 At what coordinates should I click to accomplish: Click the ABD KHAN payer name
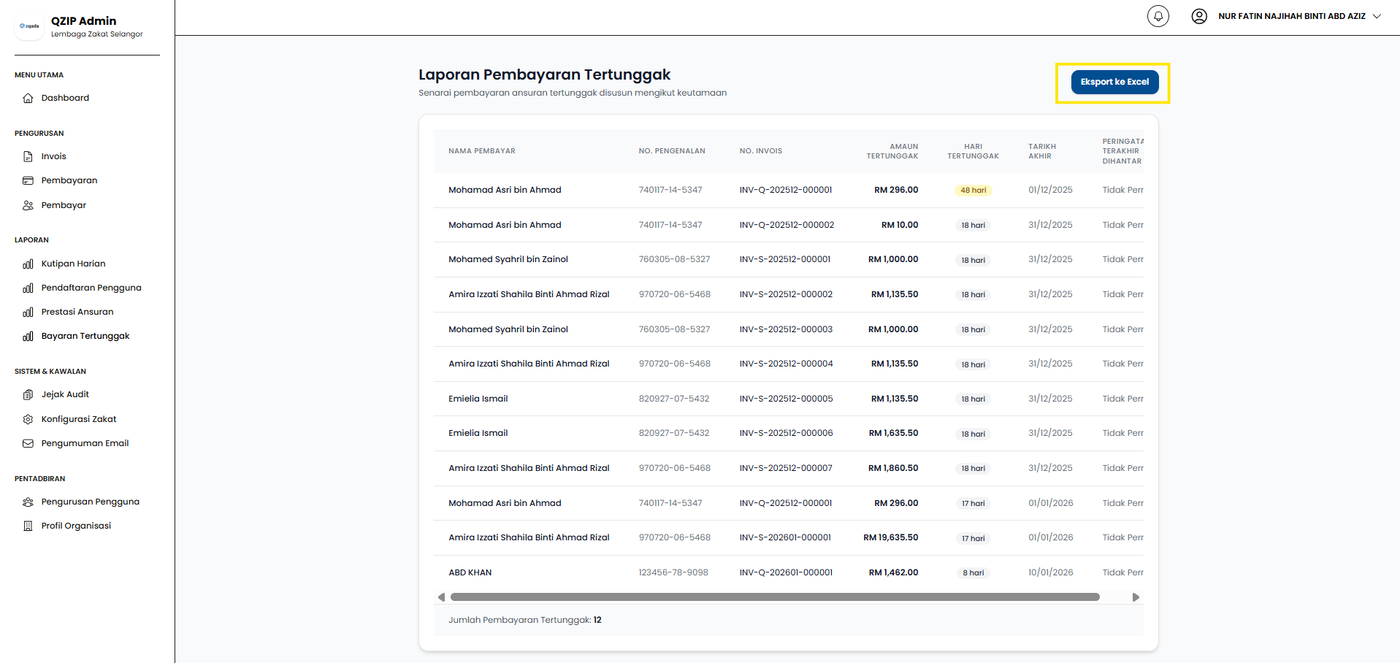(470, 573)
